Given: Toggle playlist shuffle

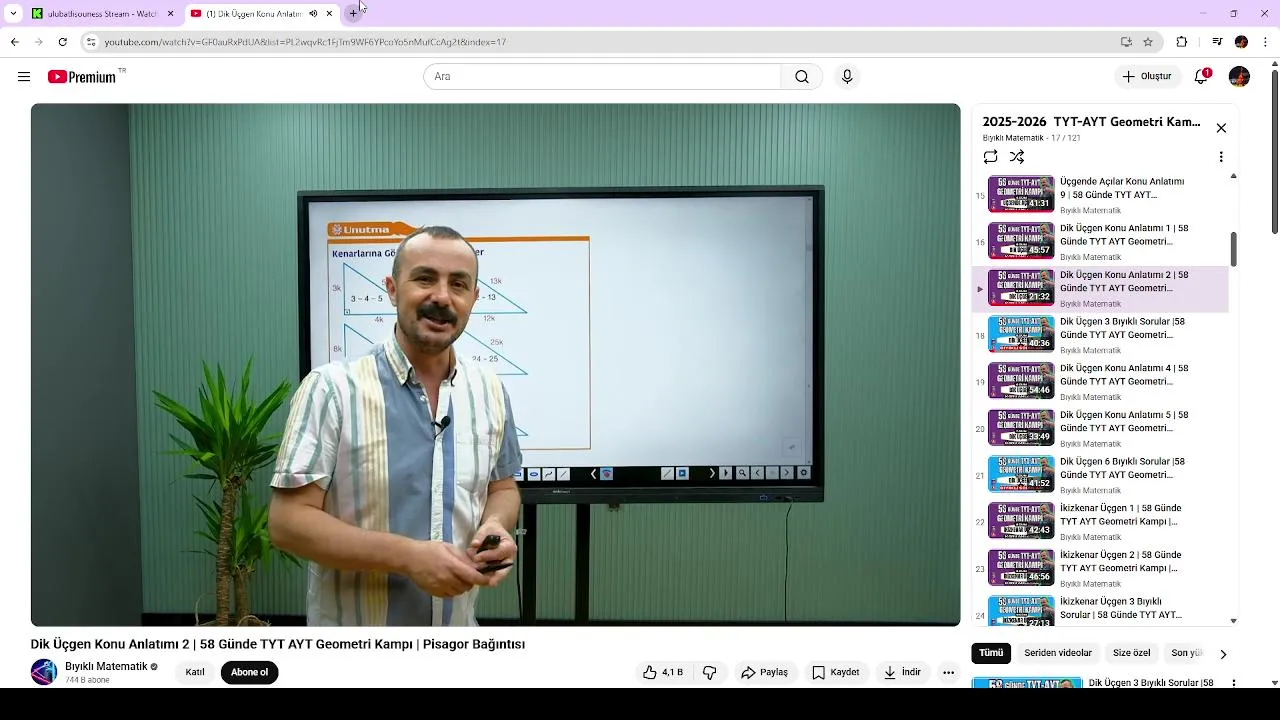Looking at the screenshot, I should point(1017,157).
